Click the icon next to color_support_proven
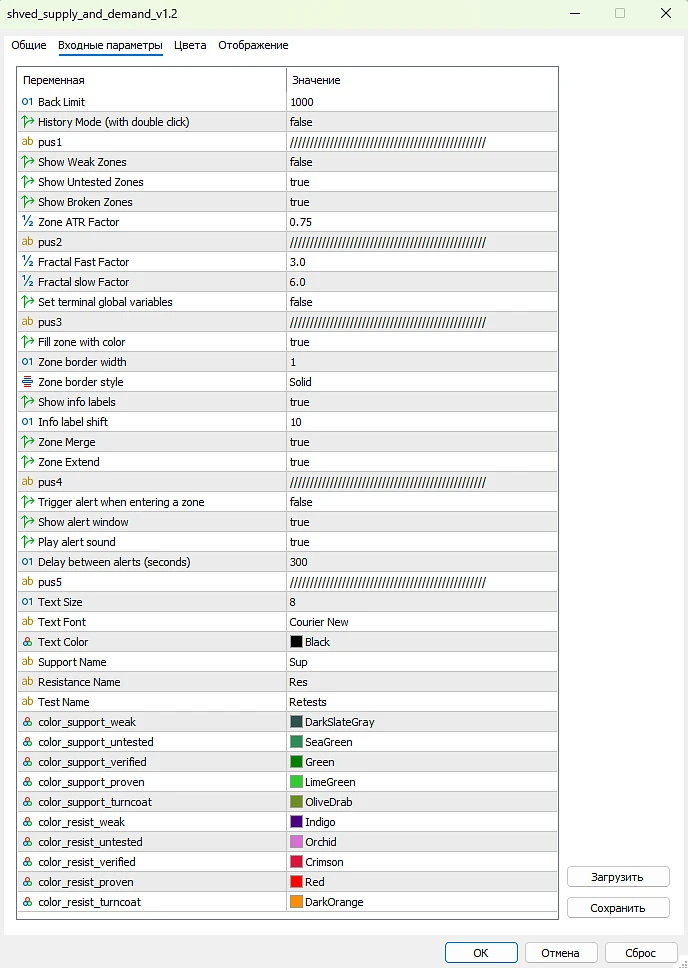Screen dimensions: 688x968 (27, 782)
